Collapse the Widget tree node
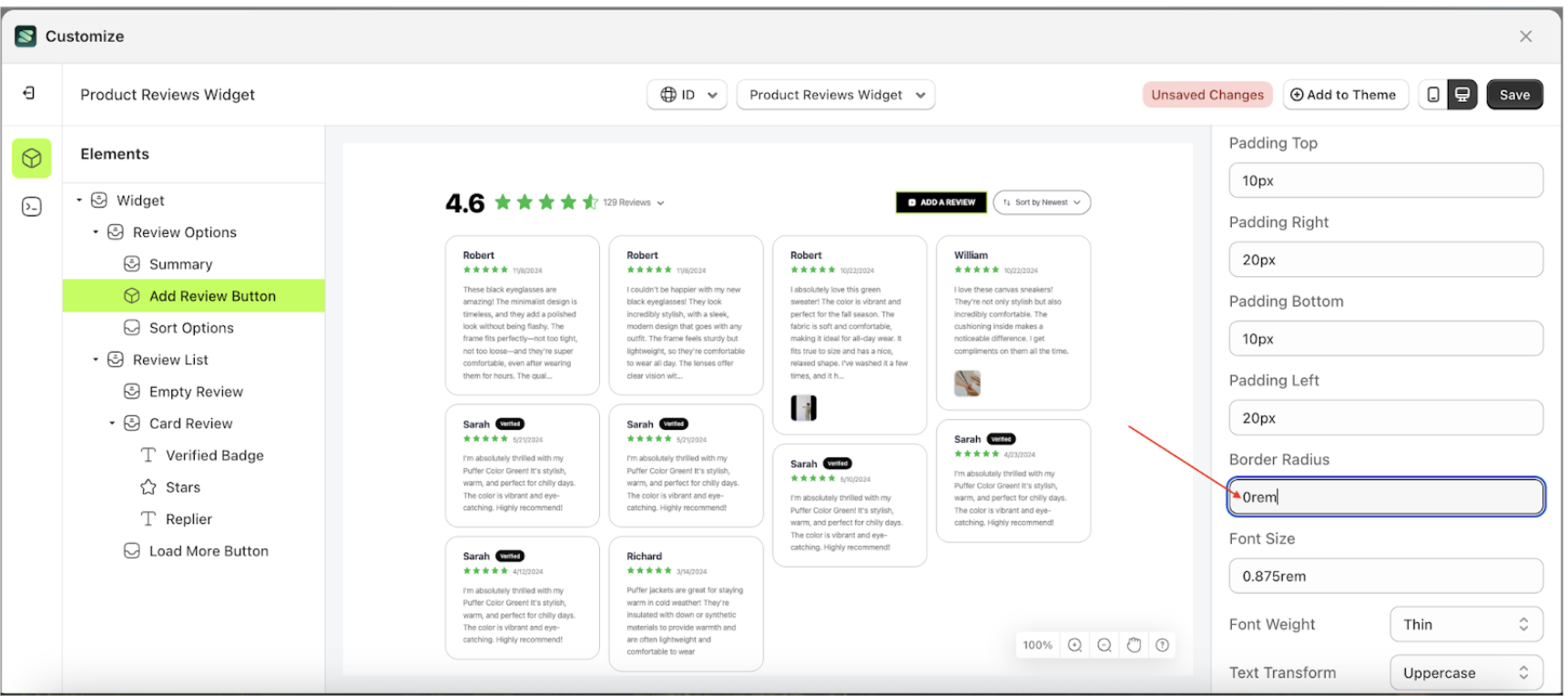Image resolution: width=1568 pixels, height=696 pixels. (x=79, y=200)
